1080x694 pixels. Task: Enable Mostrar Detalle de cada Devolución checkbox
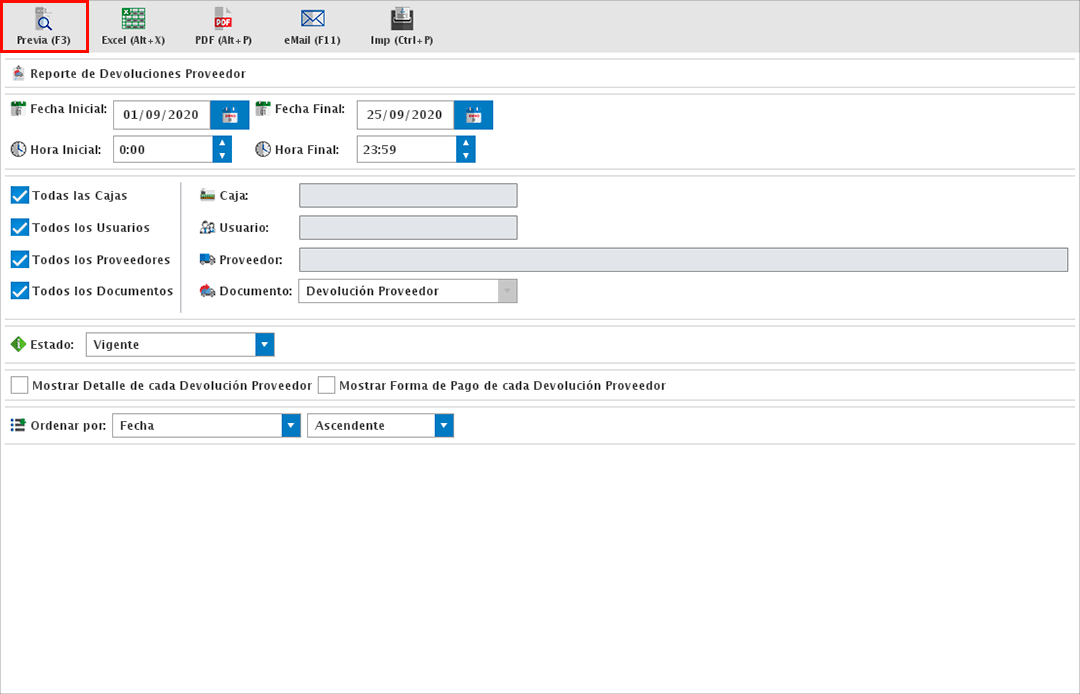click(x=19, y=385)
